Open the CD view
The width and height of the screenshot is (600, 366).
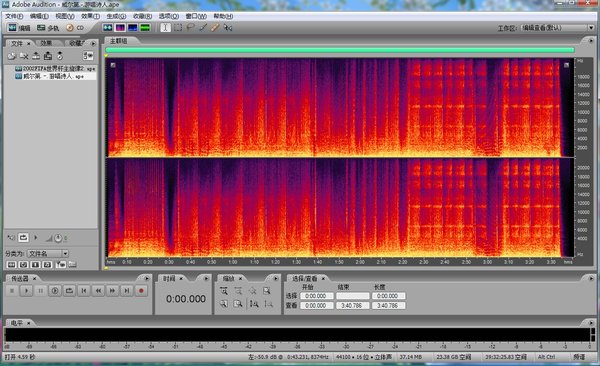pyautogui.click(x=75, y=28)
